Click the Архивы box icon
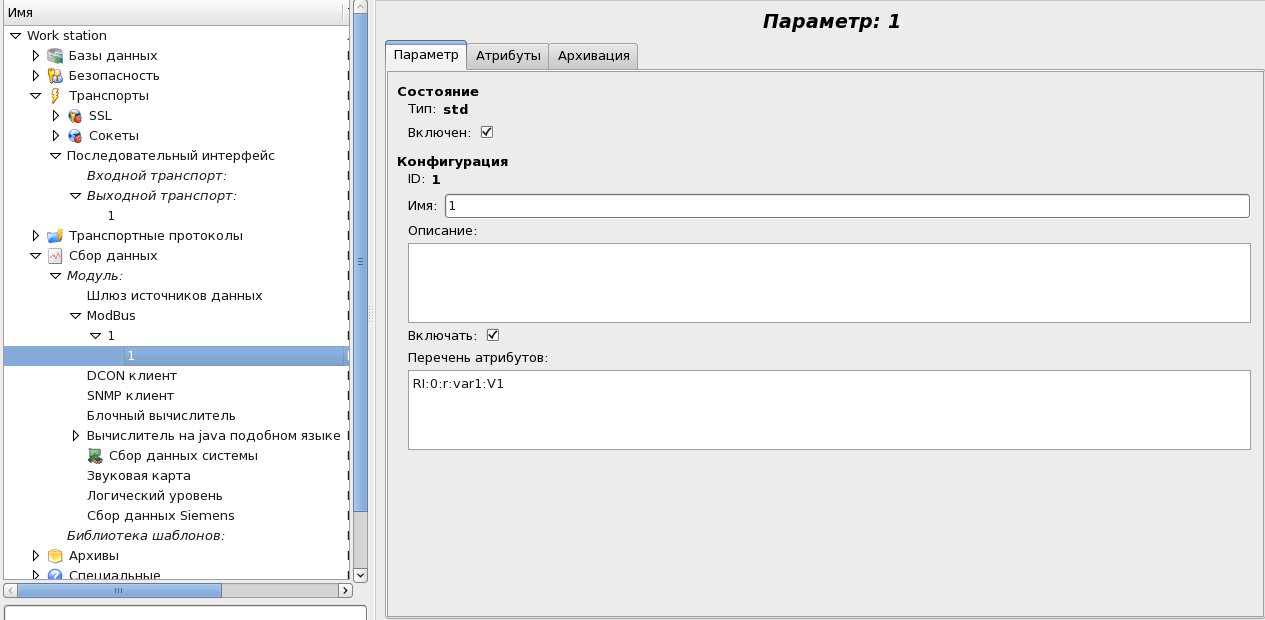This screenshot has height=620, width=1265. 55,556
